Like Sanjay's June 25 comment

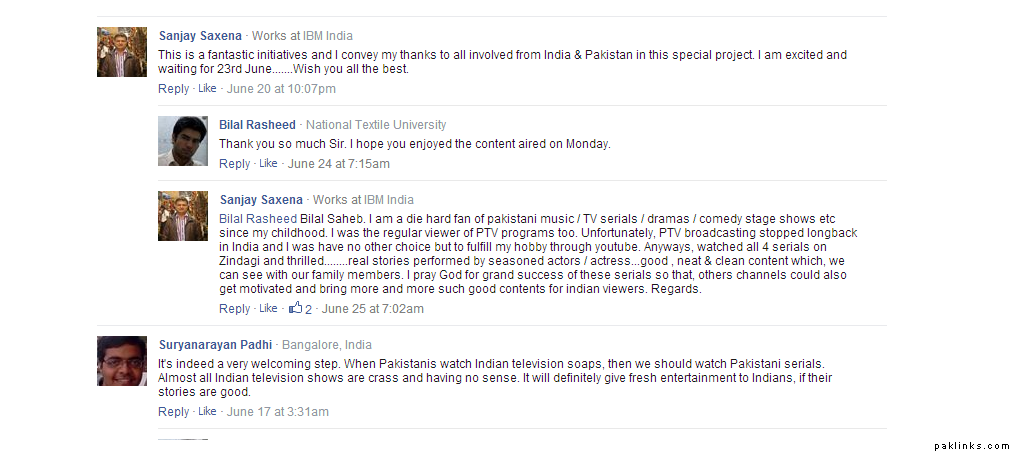point(268,309)
